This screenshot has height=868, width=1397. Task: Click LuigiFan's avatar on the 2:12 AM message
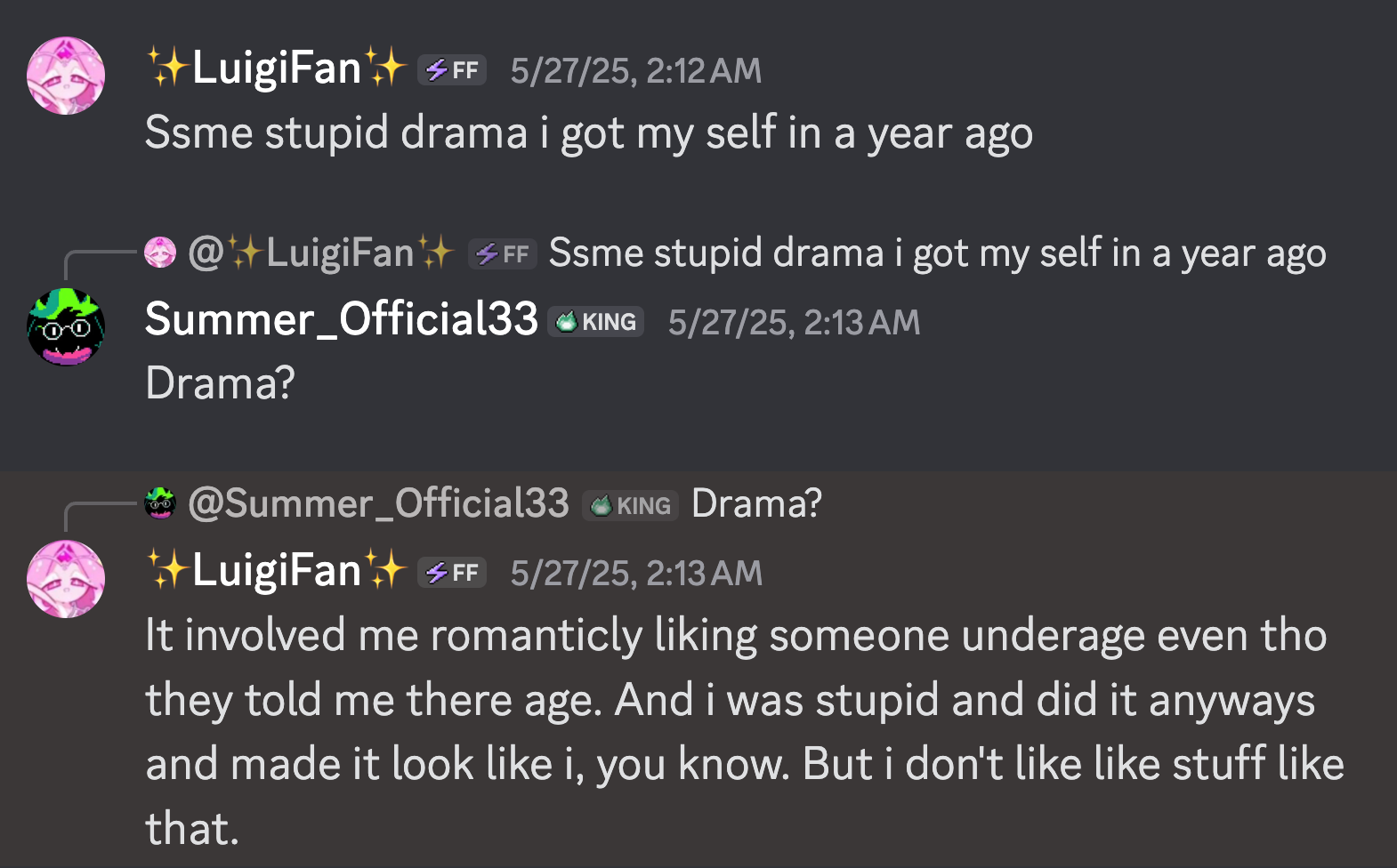(x=66, y=76)
